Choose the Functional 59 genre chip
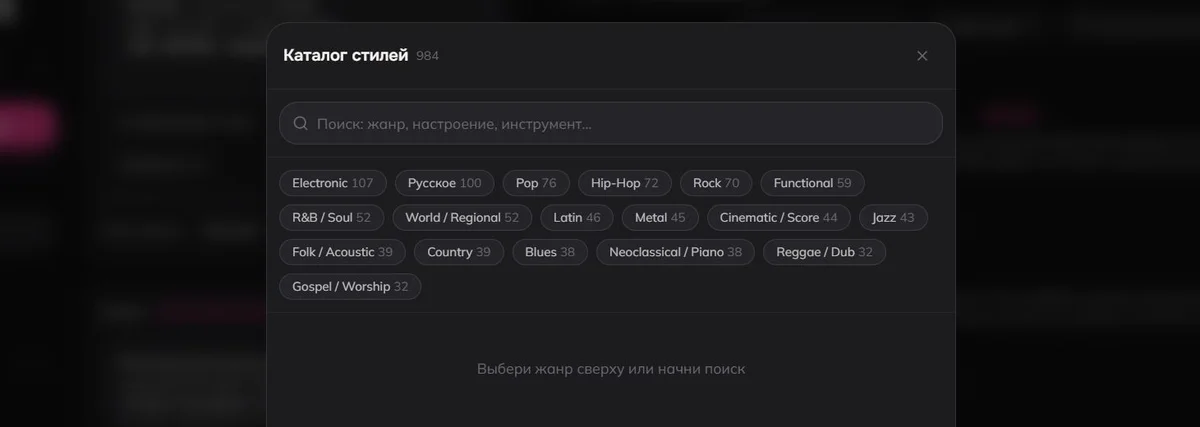This screenshot has height=427, width=1200. tap(813, 183)
